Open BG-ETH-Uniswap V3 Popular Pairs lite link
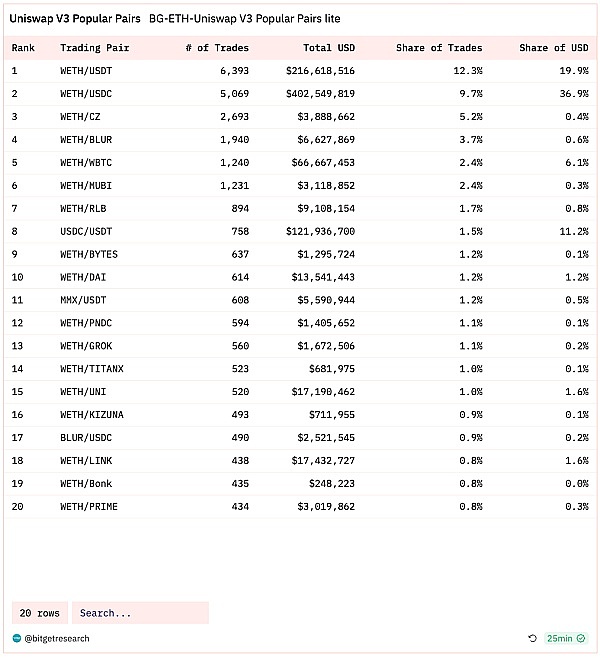The height and width of the screenshot is (658, 600). (244, 19)
